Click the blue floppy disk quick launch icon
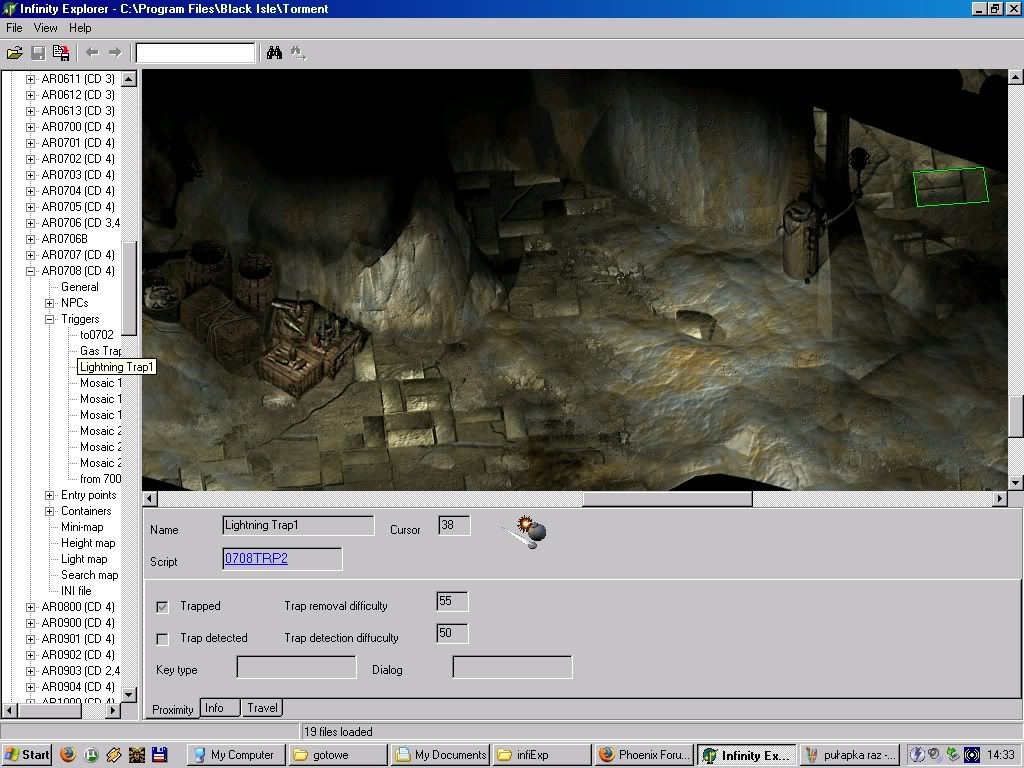Screen dimensions: 1024x768 (x=159, y=754)
